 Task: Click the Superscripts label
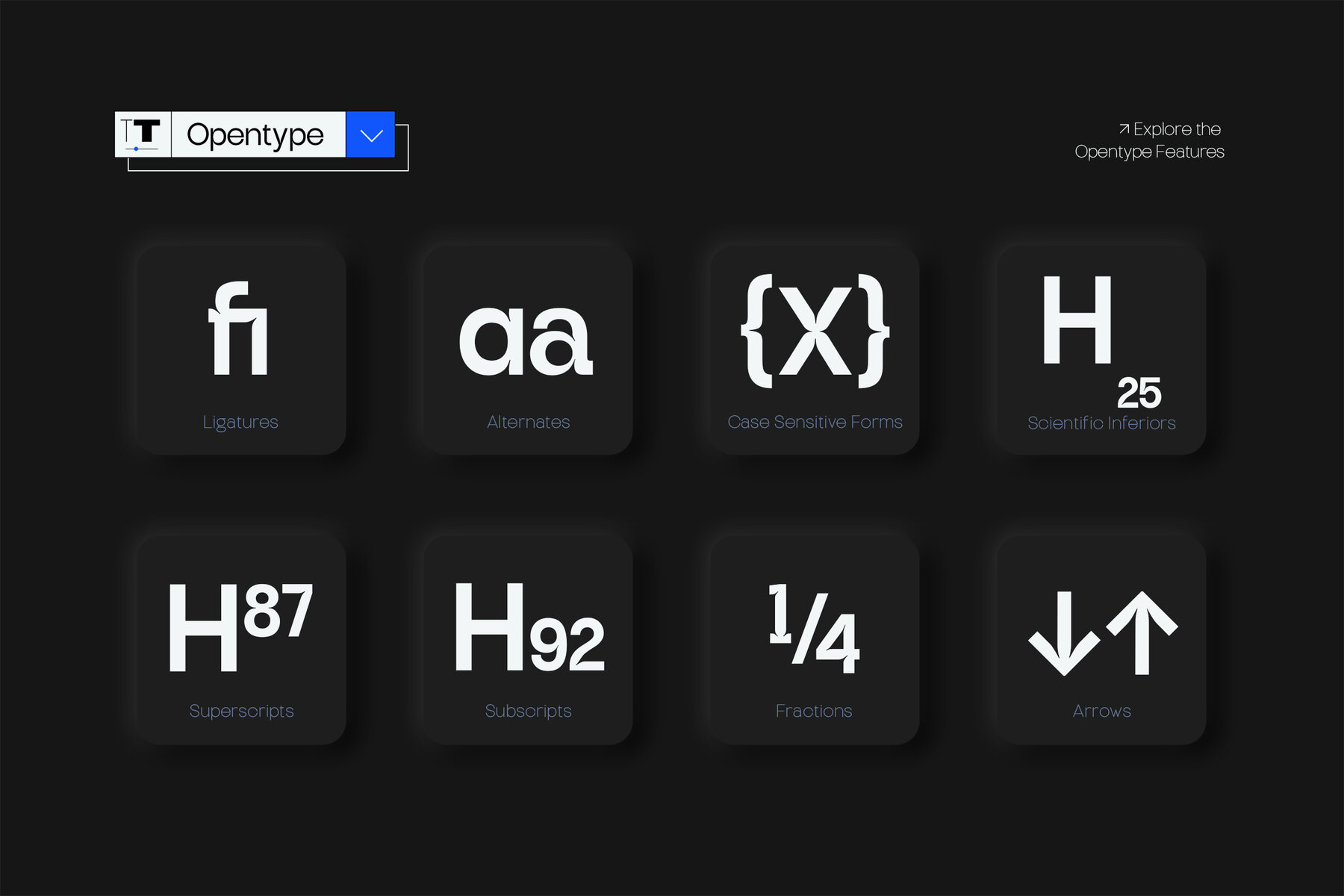[241, 711]
